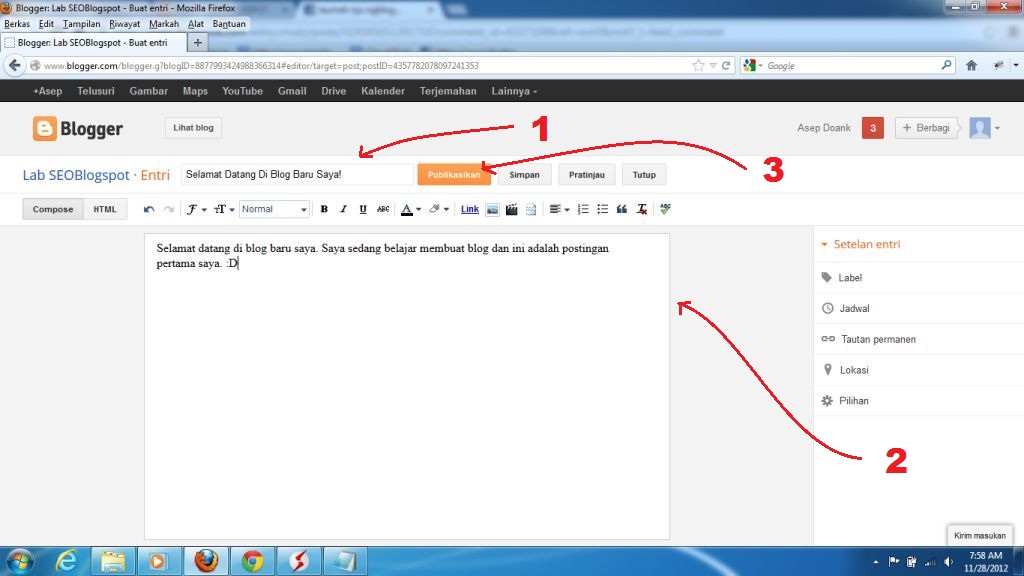Go back with browser back arrow

point(14,65)
